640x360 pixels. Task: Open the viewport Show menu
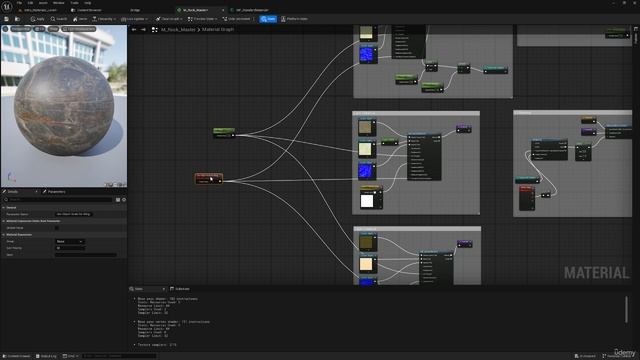(53, 29)
